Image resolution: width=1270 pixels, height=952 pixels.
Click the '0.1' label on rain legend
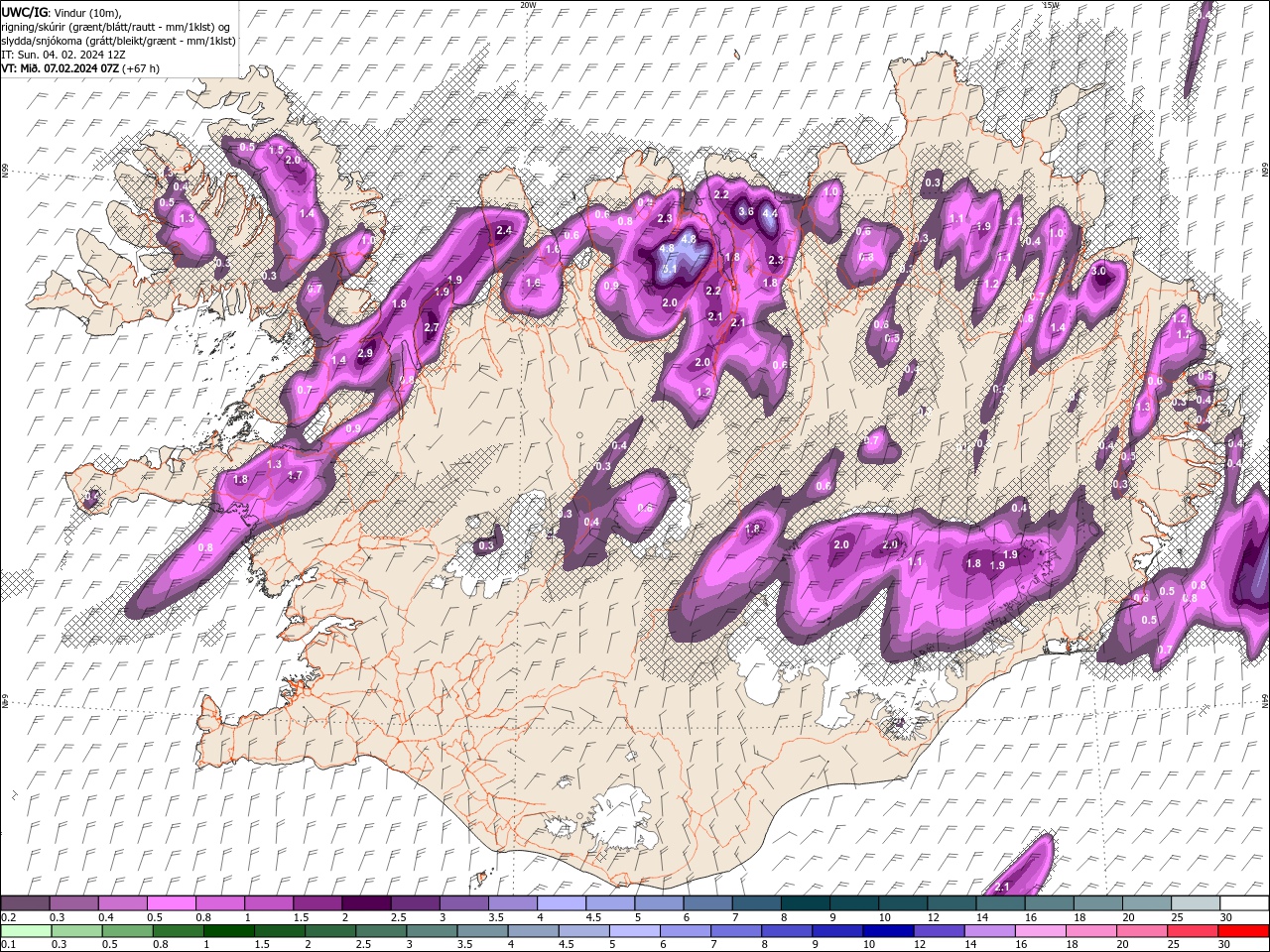click(x=7, y=944)
